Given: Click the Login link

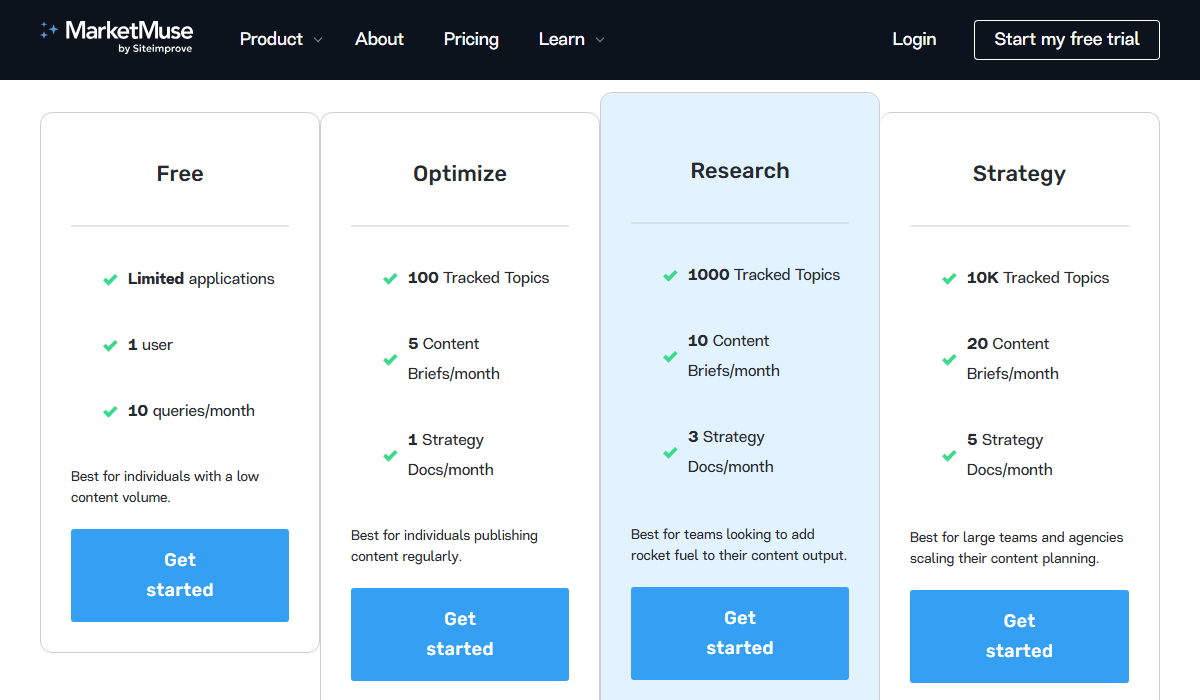Looking at the screenshot, I should 914,39.
